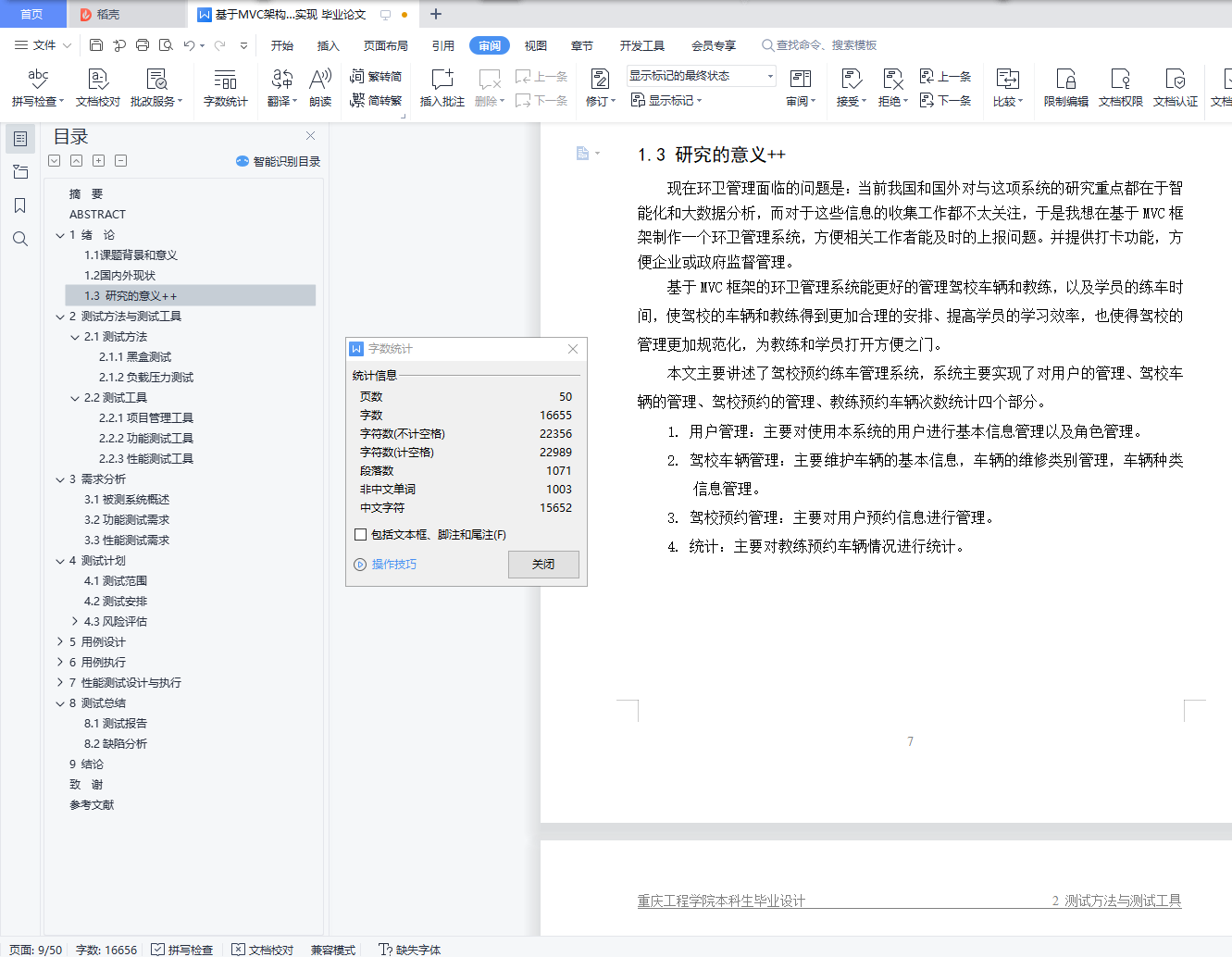Screen dimensions: 1232x957
Task: Click the Close (关闭) button in word count dialog
Action: (543, 565)
